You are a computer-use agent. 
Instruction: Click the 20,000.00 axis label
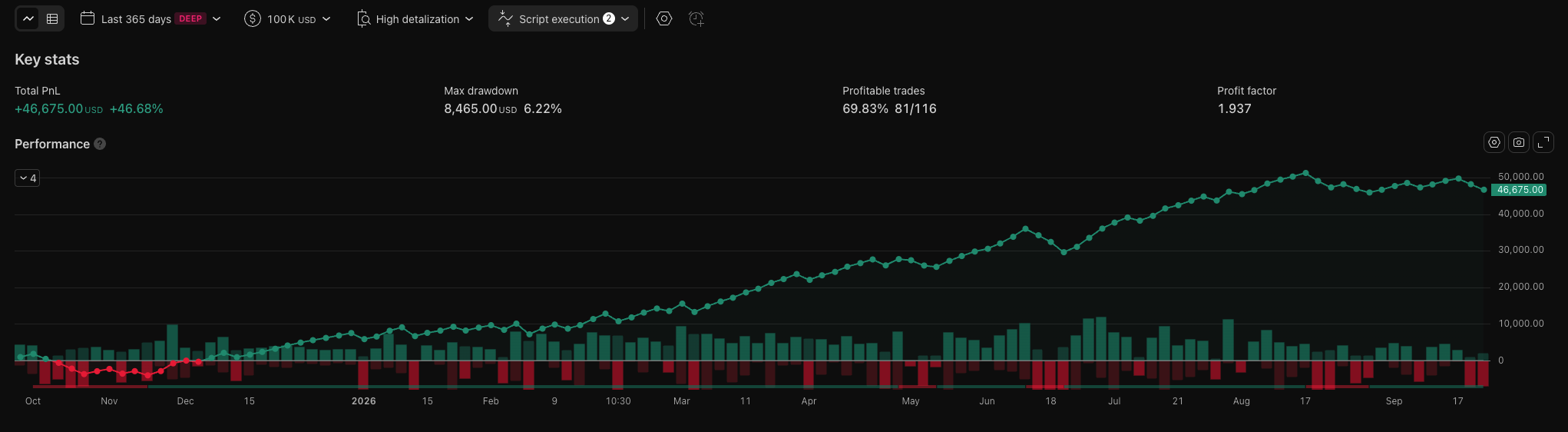pyautogui.click(x=1520, y=287)
